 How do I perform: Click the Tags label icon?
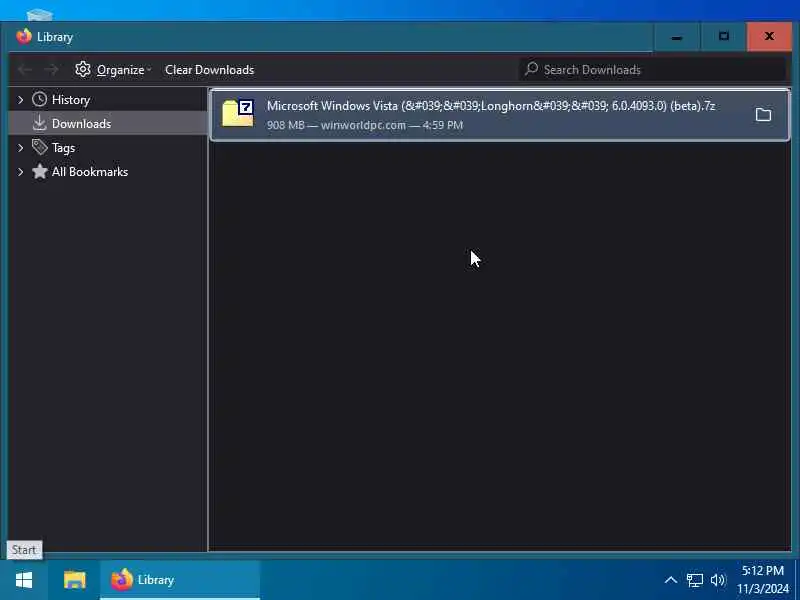(39, 147)
